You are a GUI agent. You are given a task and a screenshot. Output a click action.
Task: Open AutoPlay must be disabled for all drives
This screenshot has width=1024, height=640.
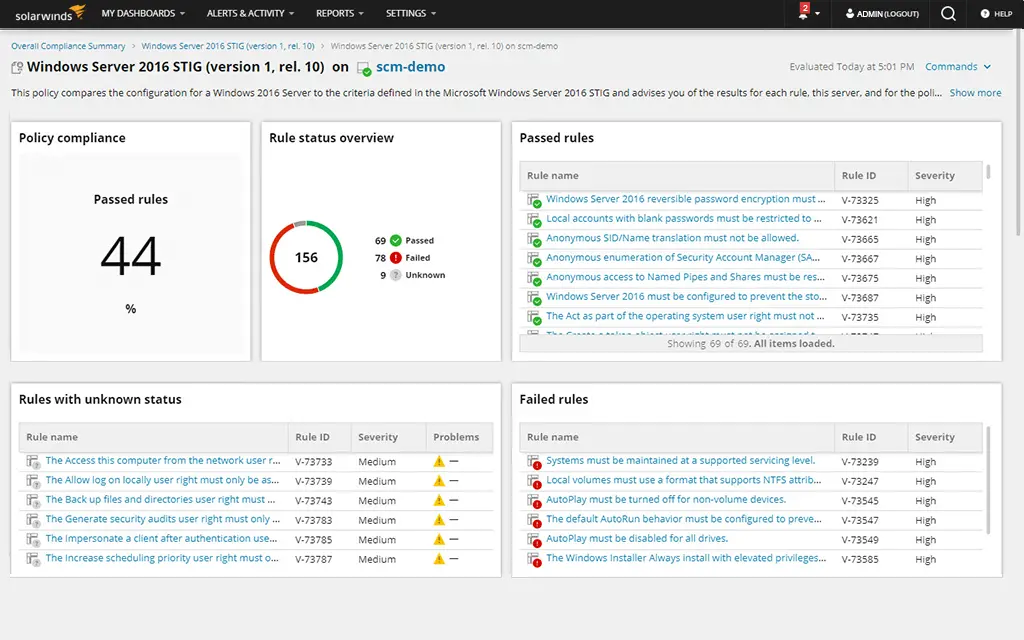point(637,538)
